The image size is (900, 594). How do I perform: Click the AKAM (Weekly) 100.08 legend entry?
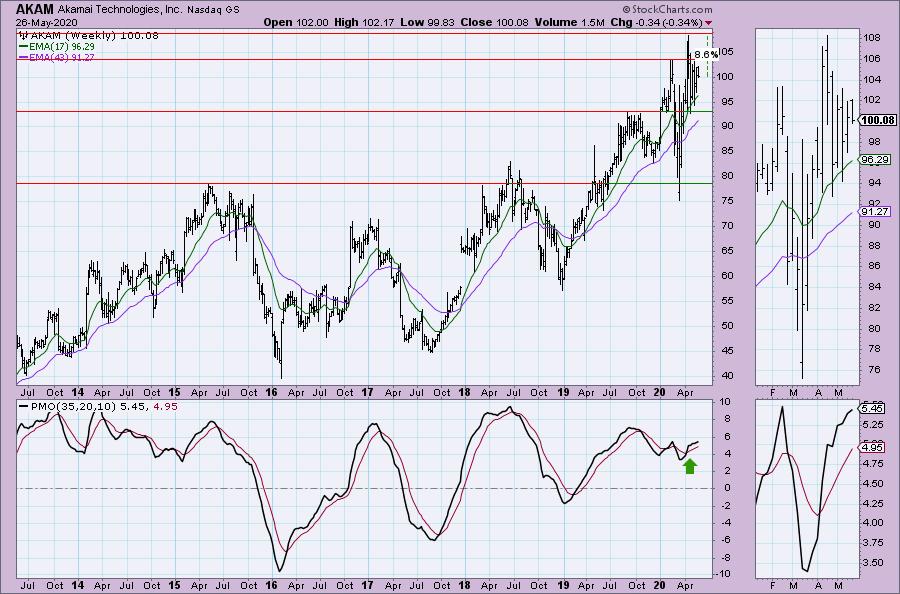tap(89, 35)
